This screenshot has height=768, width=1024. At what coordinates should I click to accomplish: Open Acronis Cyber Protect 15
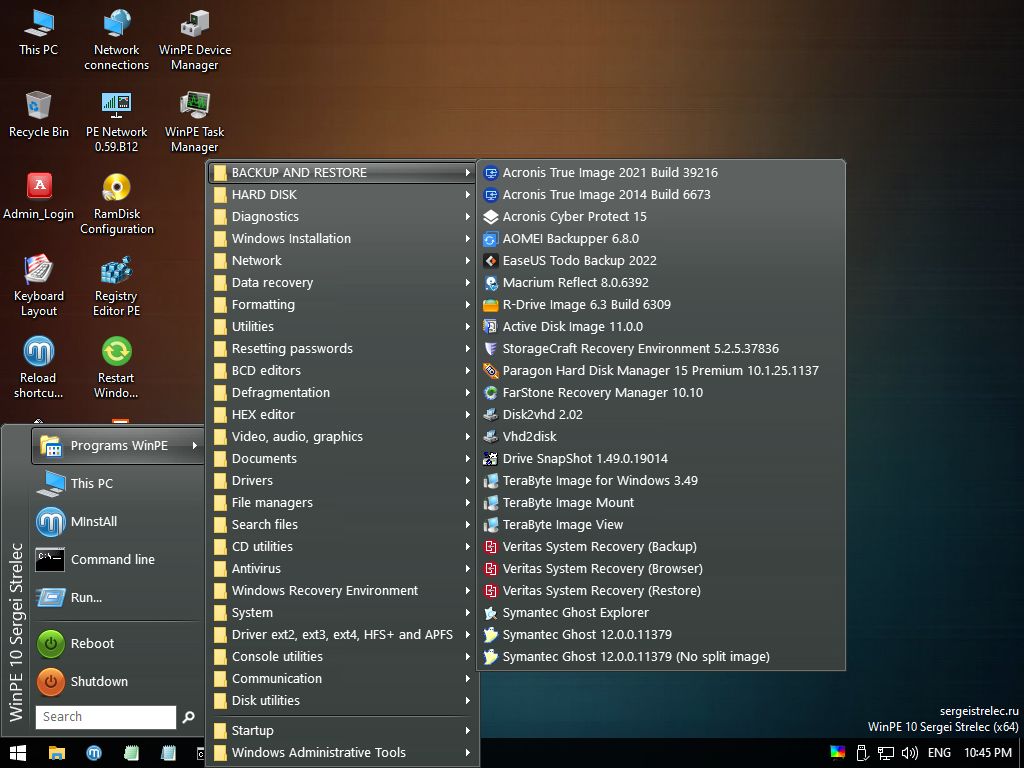click(x=661, y=217)
